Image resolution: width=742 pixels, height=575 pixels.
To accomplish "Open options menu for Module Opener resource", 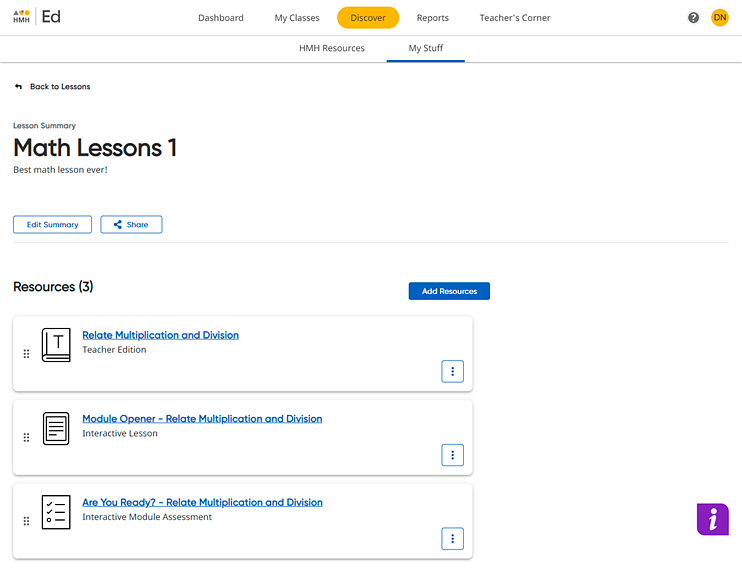I will tap(452, 455).
